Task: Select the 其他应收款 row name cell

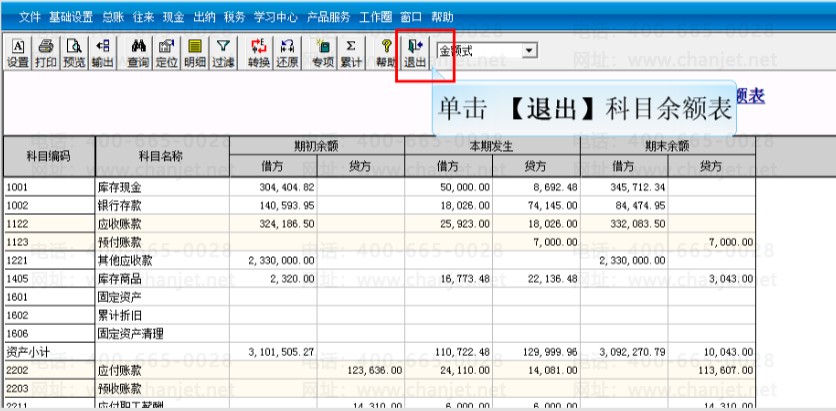Action: 162,261
